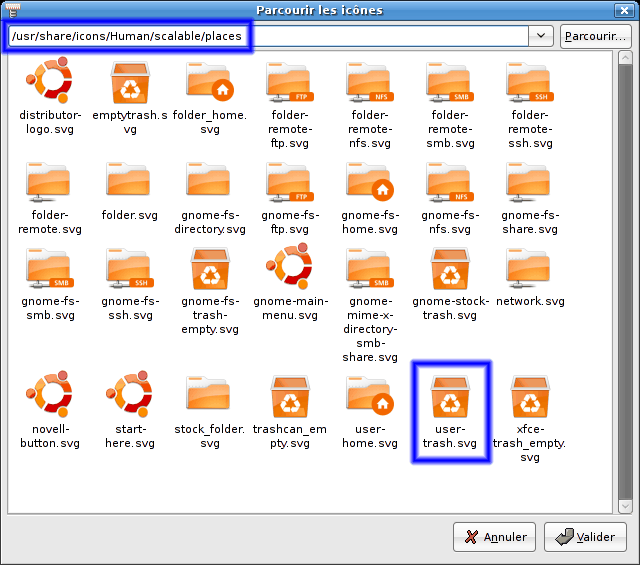The width and height of the screenshot is (640, 565).
Task: Pick the gnome-mime-x-directory-smb-share.svg icon
Action: point(370,268)
